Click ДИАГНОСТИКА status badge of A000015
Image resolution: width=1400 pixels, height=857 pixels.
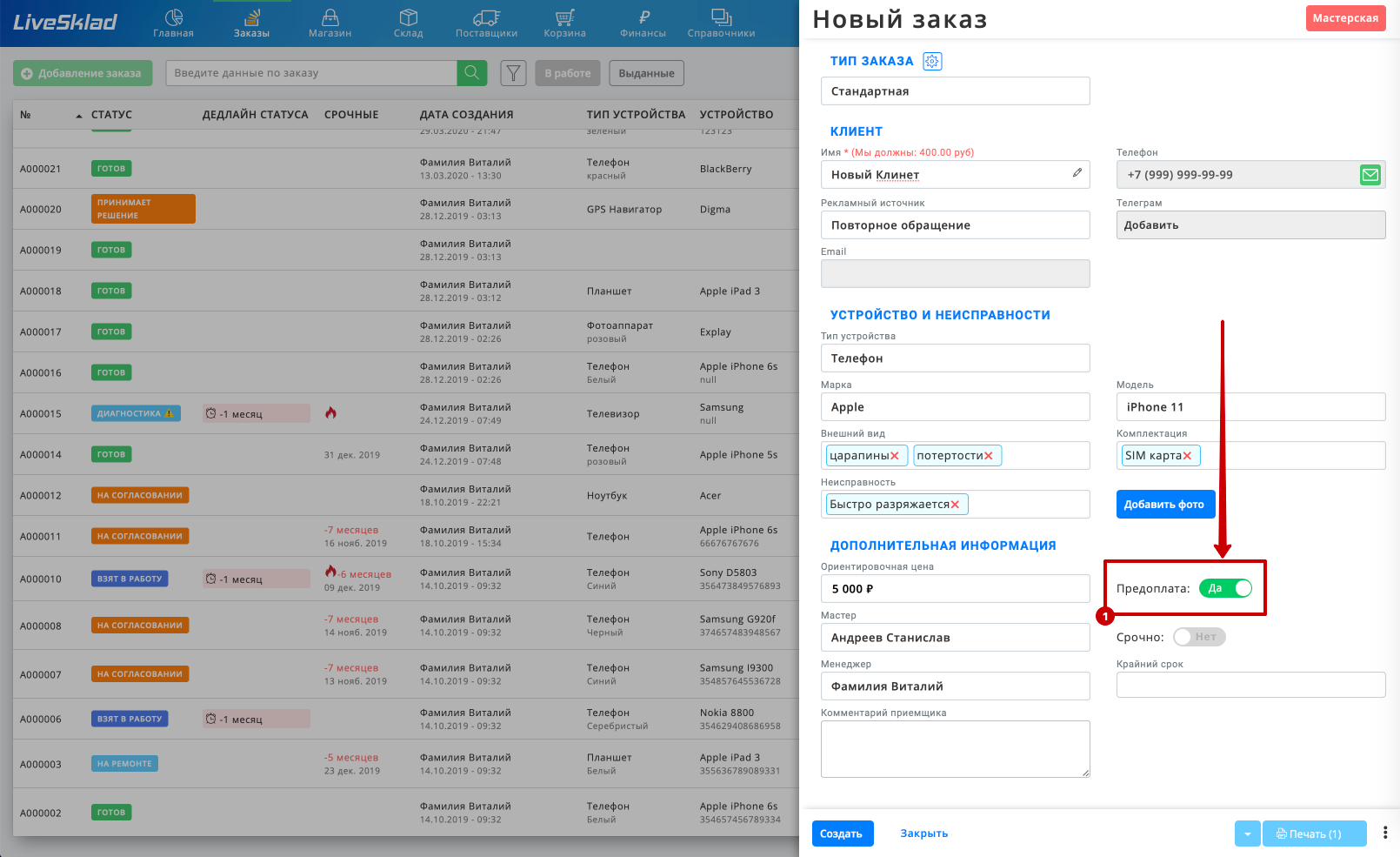click(136, 413)
